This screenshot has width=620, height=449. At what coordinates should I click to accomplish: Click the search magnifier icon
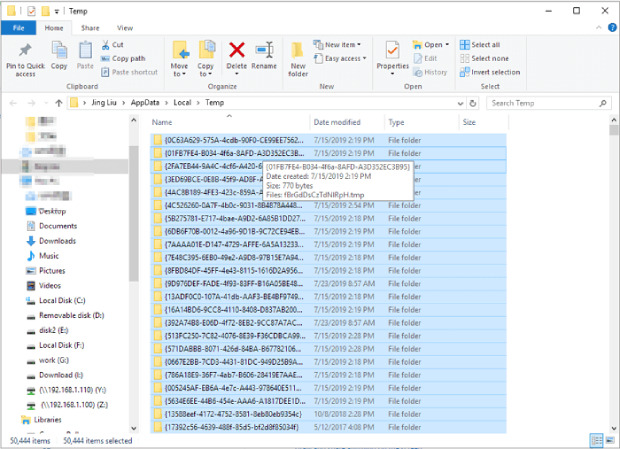pyautogui.click(x=603, y=103)
